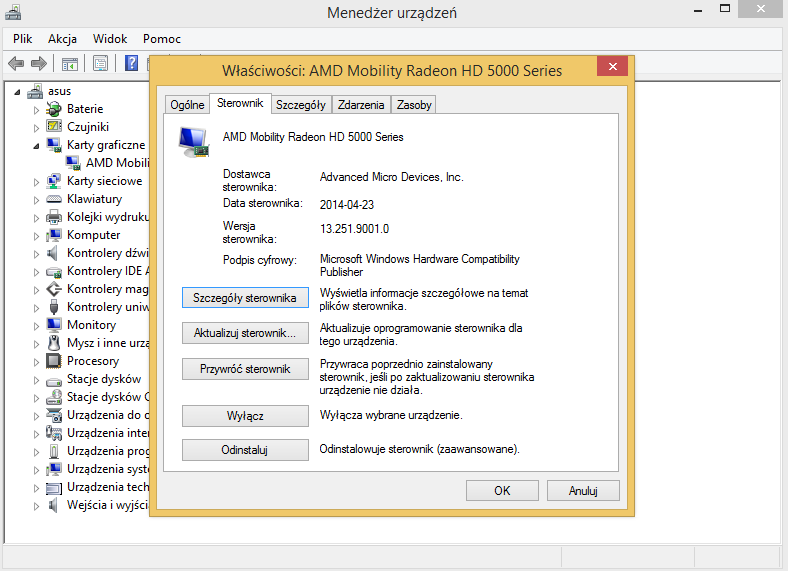788x571 pixels.
Task: Open the Widok menu
Action: pos(110,38)
